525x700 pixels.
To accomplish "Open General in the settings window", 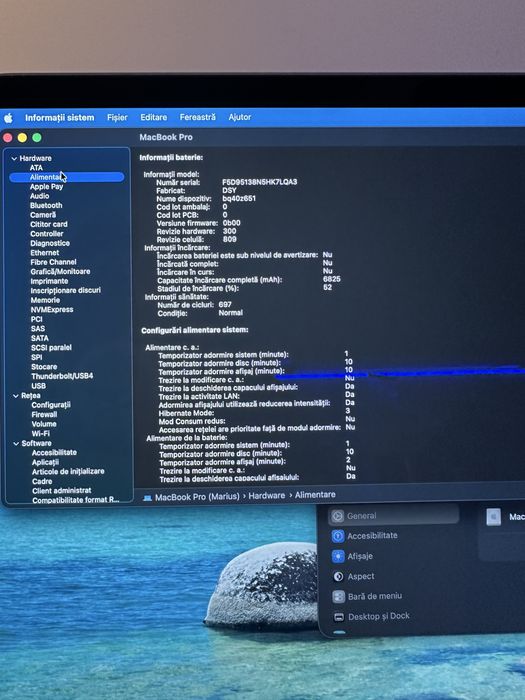I will click(394, 516).
